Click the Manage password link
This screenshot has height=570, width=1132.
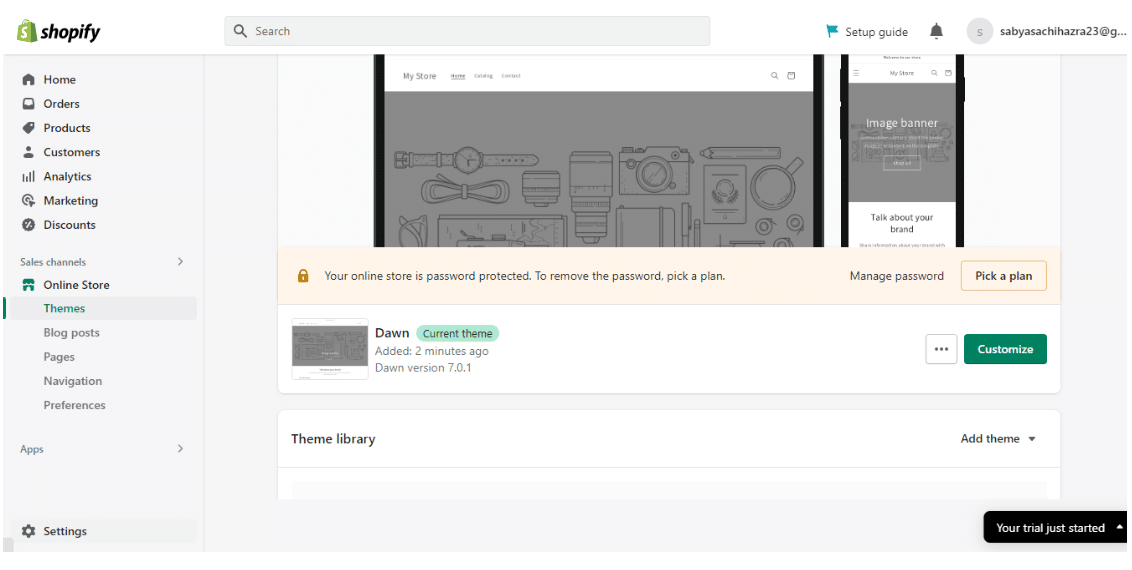point(896,276)
